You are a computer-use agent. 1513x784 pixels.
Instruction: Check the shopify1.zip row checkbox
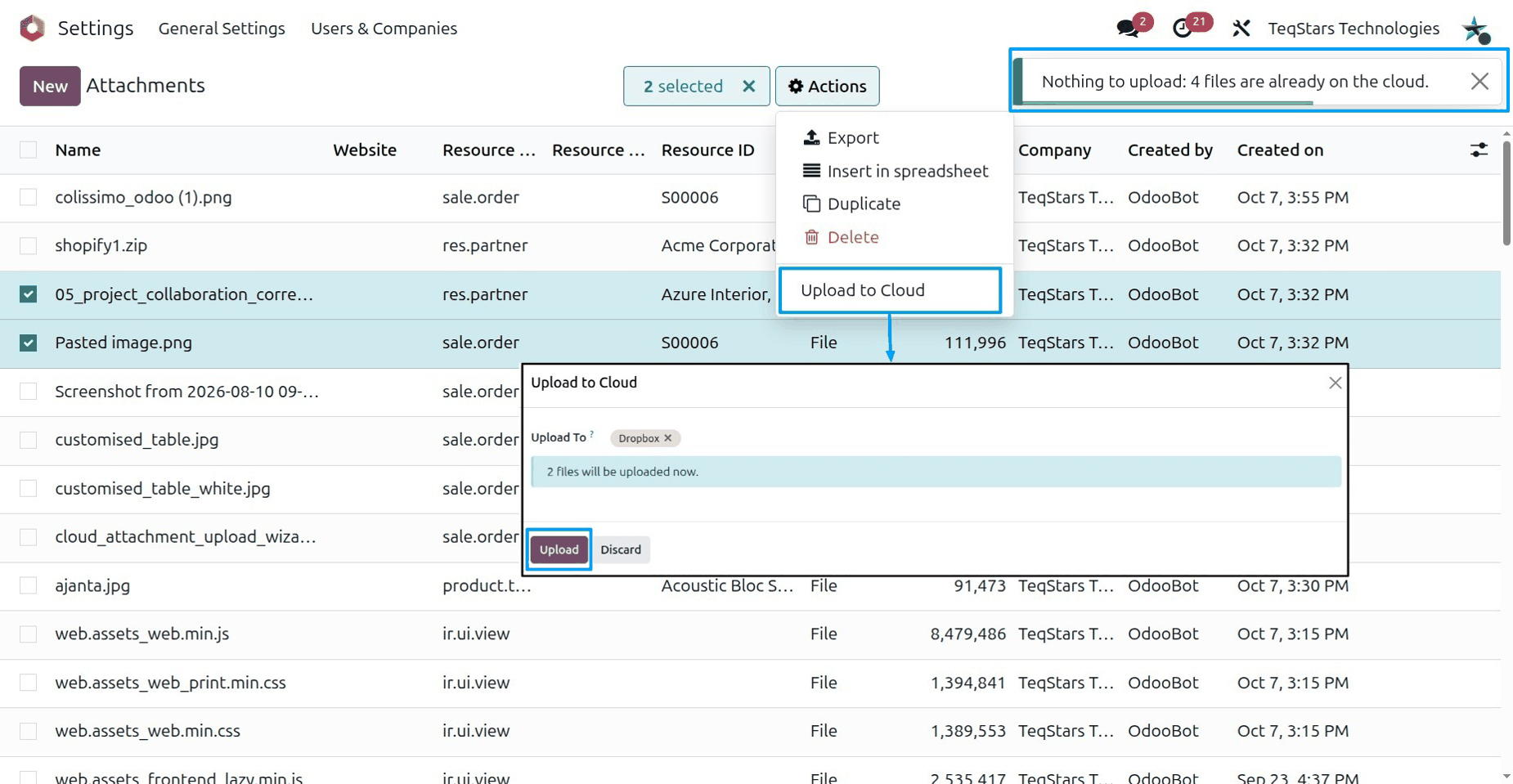(x=29, y=245)
